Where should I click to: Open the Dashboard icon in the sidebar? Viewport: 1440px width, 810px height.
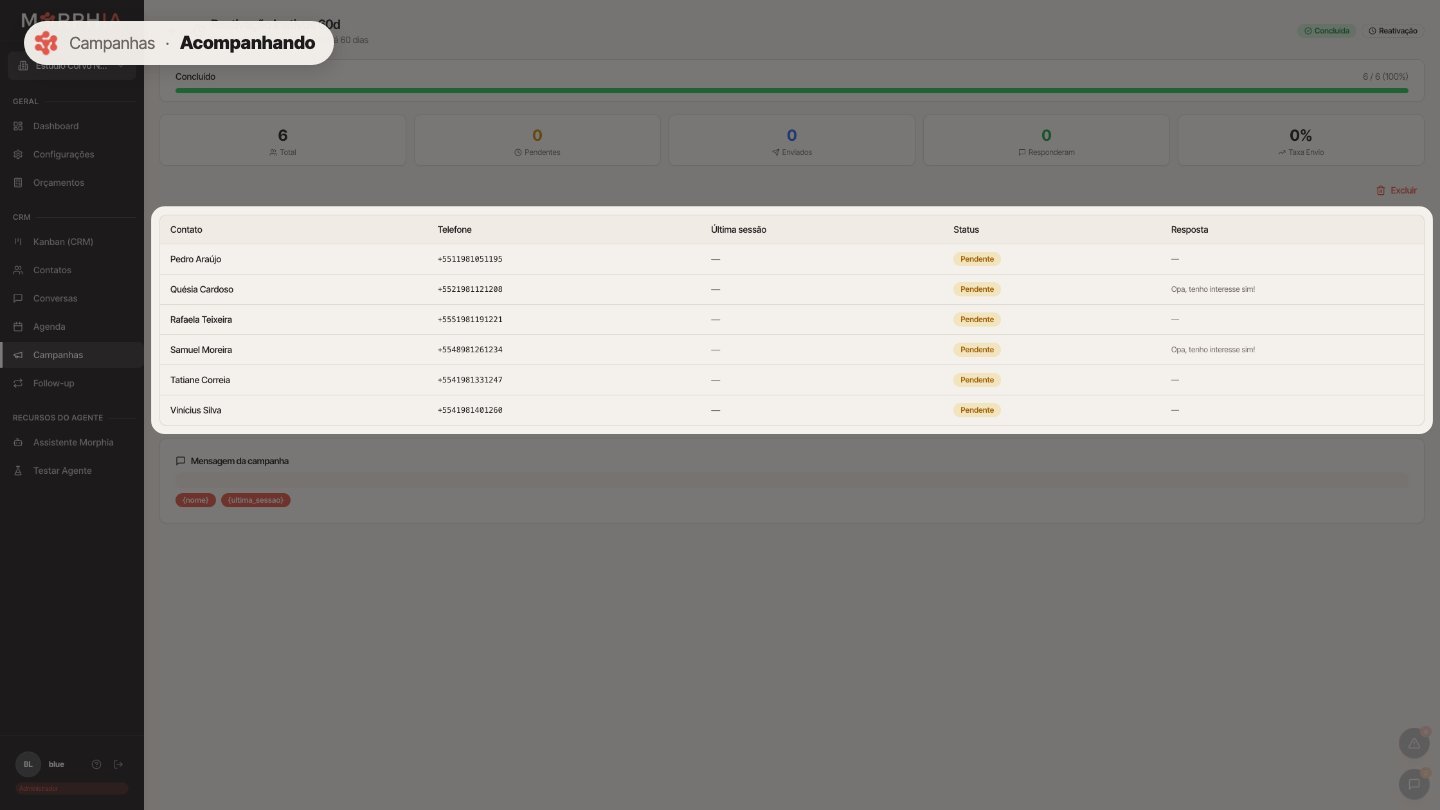(x=18, y=126)
